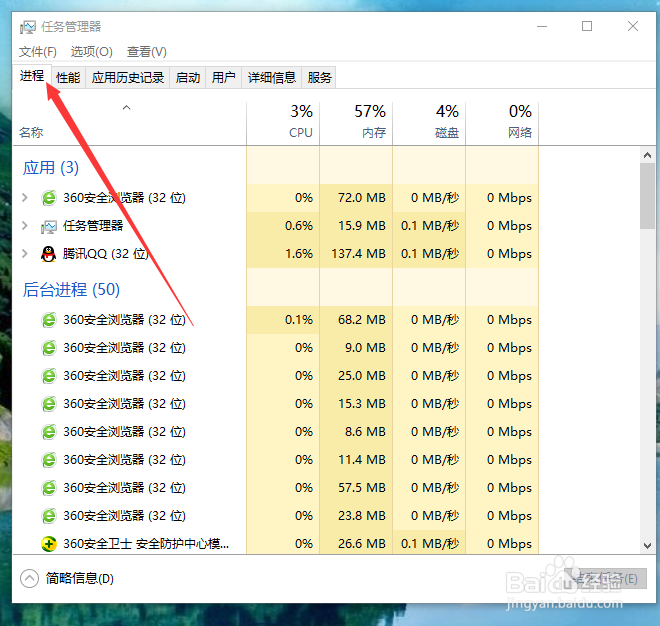The width and height of the screenshot is (660, 626).
Task: Click the 0.1% CPU value in the 68.2 MB row
Action: point(299,320)
